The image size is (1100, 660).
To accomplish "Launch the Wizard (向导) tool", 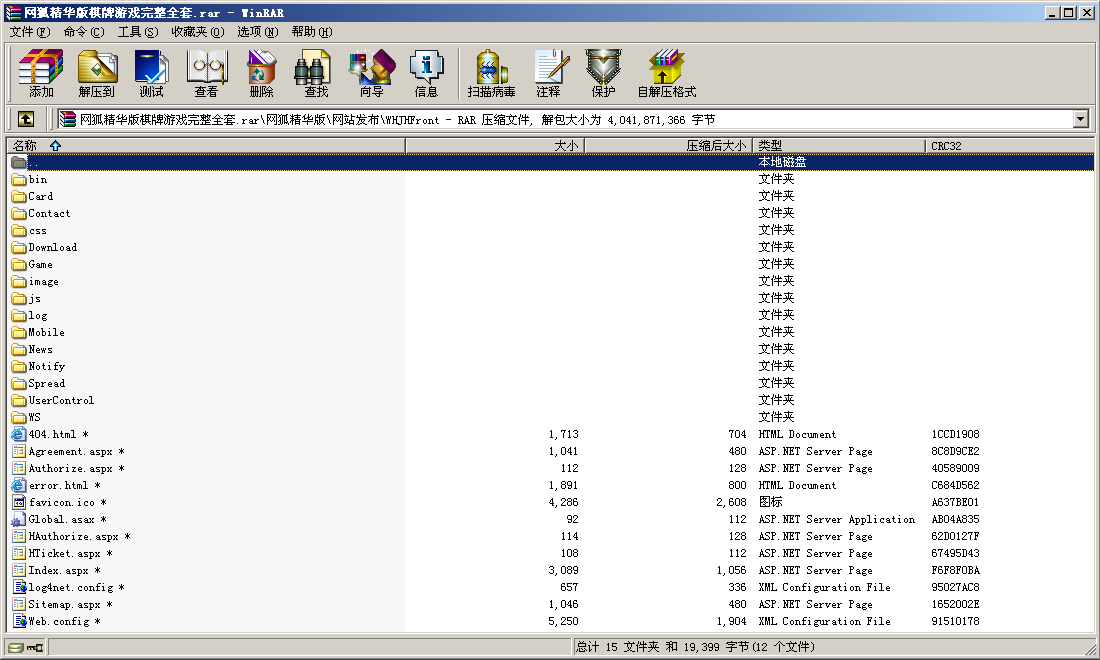I will tap(371, 74).
